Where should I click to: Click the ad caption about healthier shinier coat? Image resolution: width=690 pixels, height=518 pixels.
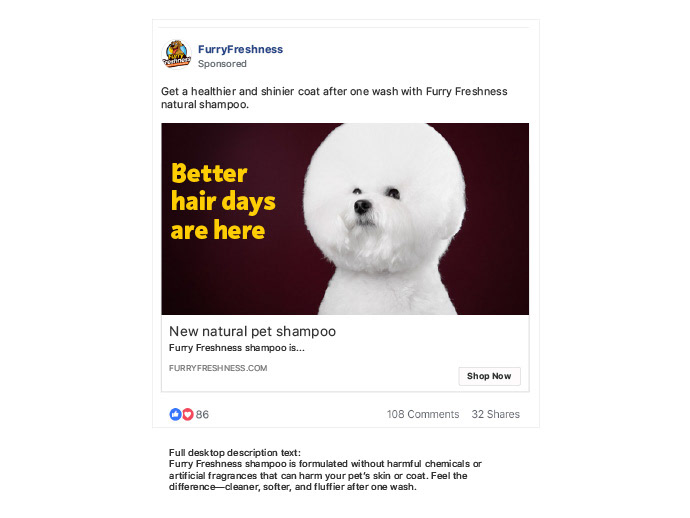pyautogui.click(x=334, y=98)
